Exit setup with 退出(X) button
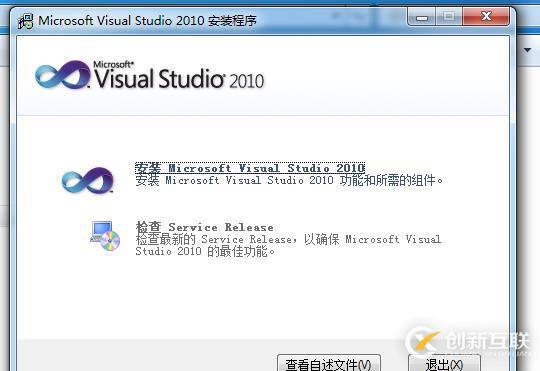The height and width of the screenshot is (371, 540). click(444, 363)
